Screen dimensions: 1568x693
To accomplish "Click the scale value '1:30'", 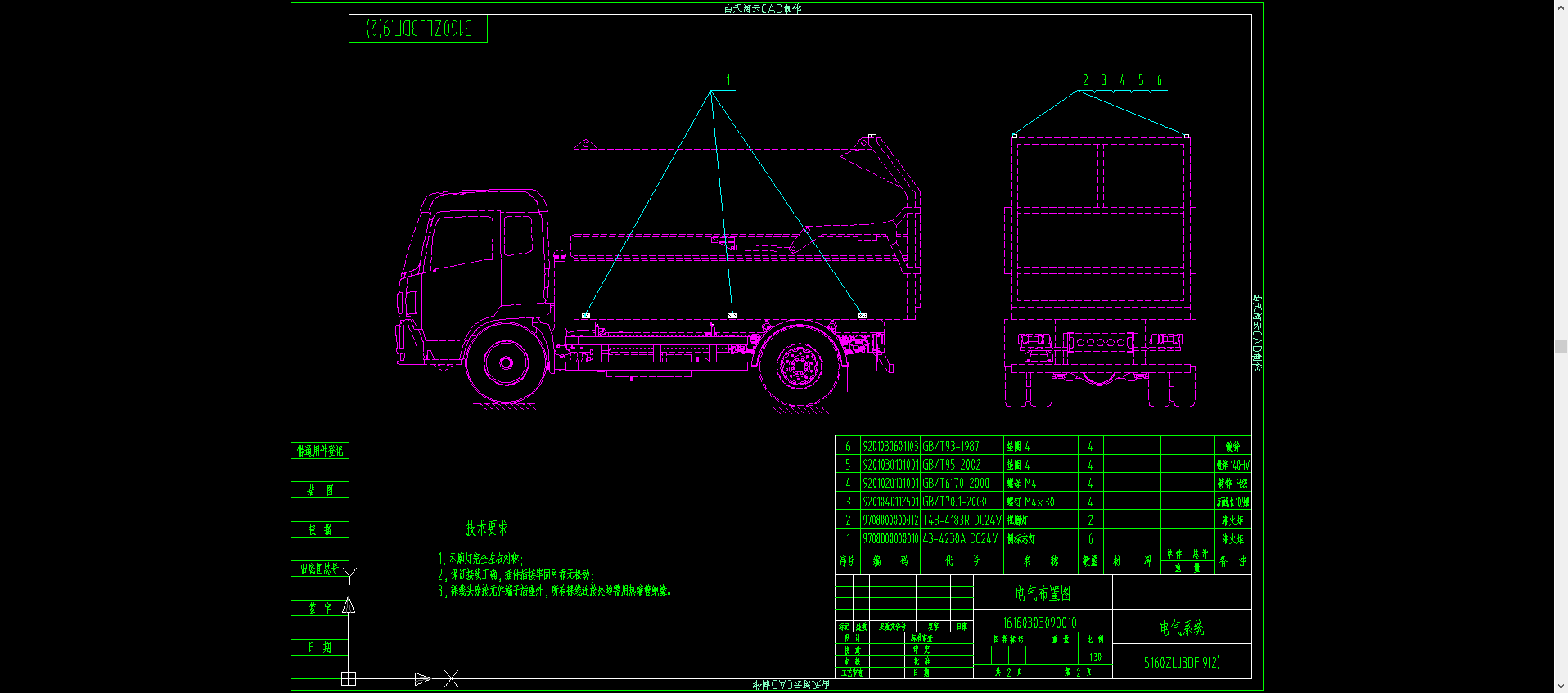I will [x=1095, y=657].
